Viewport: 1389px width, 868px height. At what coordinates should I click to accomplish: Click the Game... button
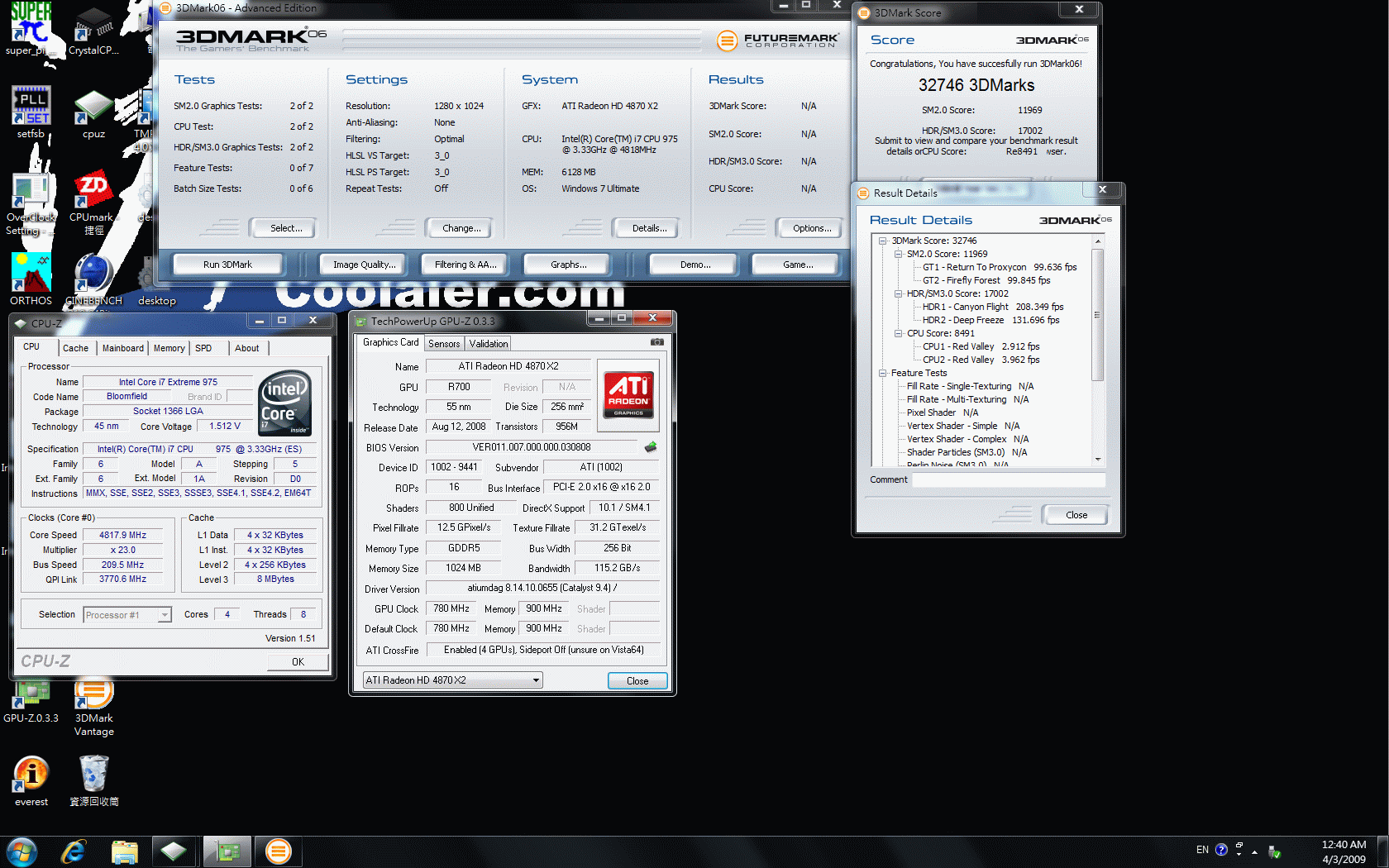click(x=797, y=265)
